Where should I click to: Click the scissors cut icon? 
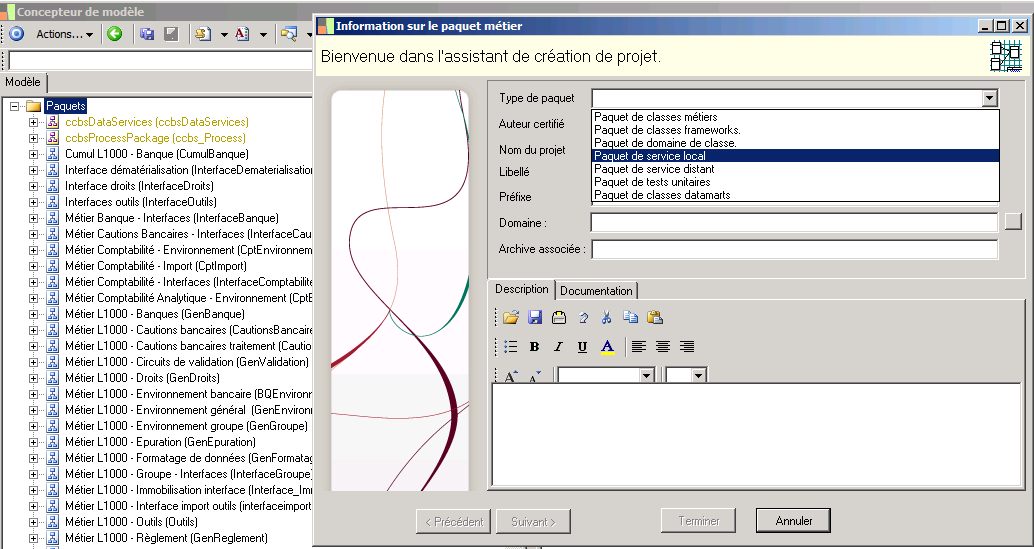pos(606,318)
